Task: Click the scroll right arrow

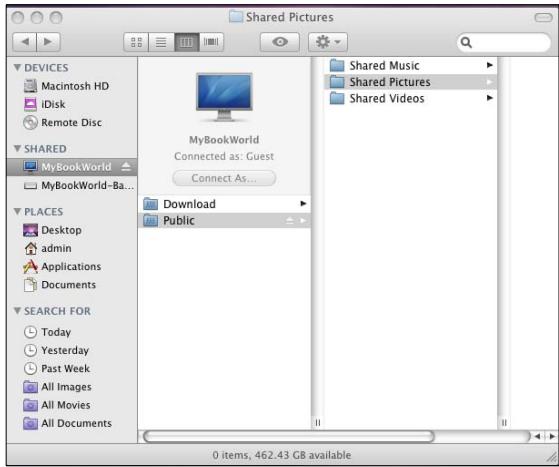Action: (552, 436)
